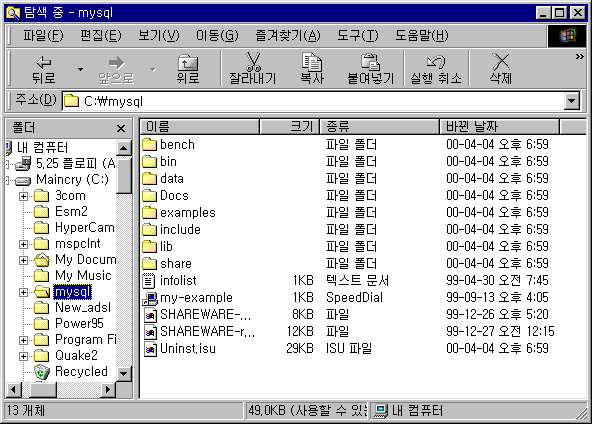Sort by 바뀐 날짜 column header
This screenshot has width=592, height=424.
[499, 126]
